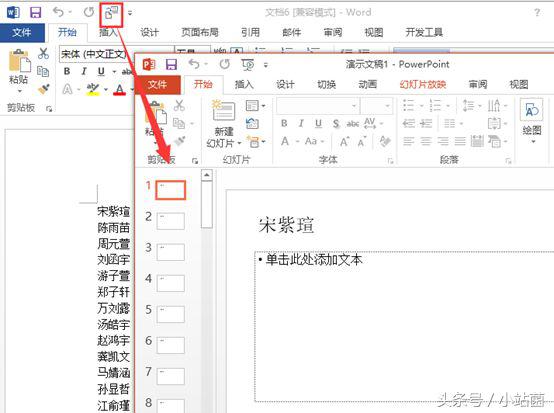Open Word quick access toolbar customize arrow
The height and width of the screenshot is (413, 554).
[130, 13]
